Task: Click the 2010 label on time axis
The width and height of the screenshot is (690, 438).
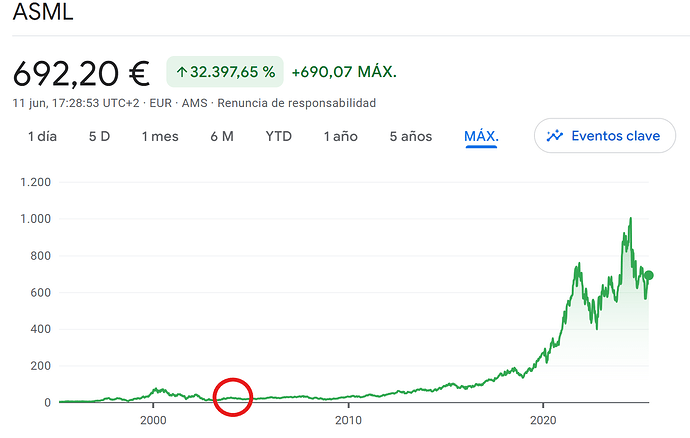Action: [349, 420]
